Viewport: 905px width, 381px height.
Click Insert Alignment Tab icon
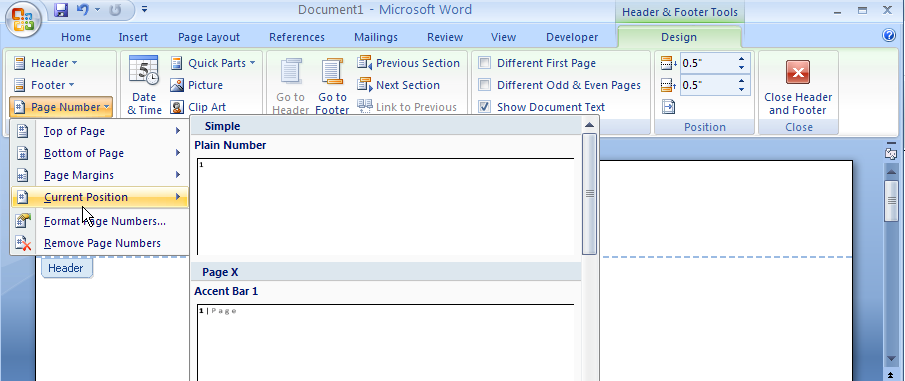pyautogui.click(x=668, y=107)
